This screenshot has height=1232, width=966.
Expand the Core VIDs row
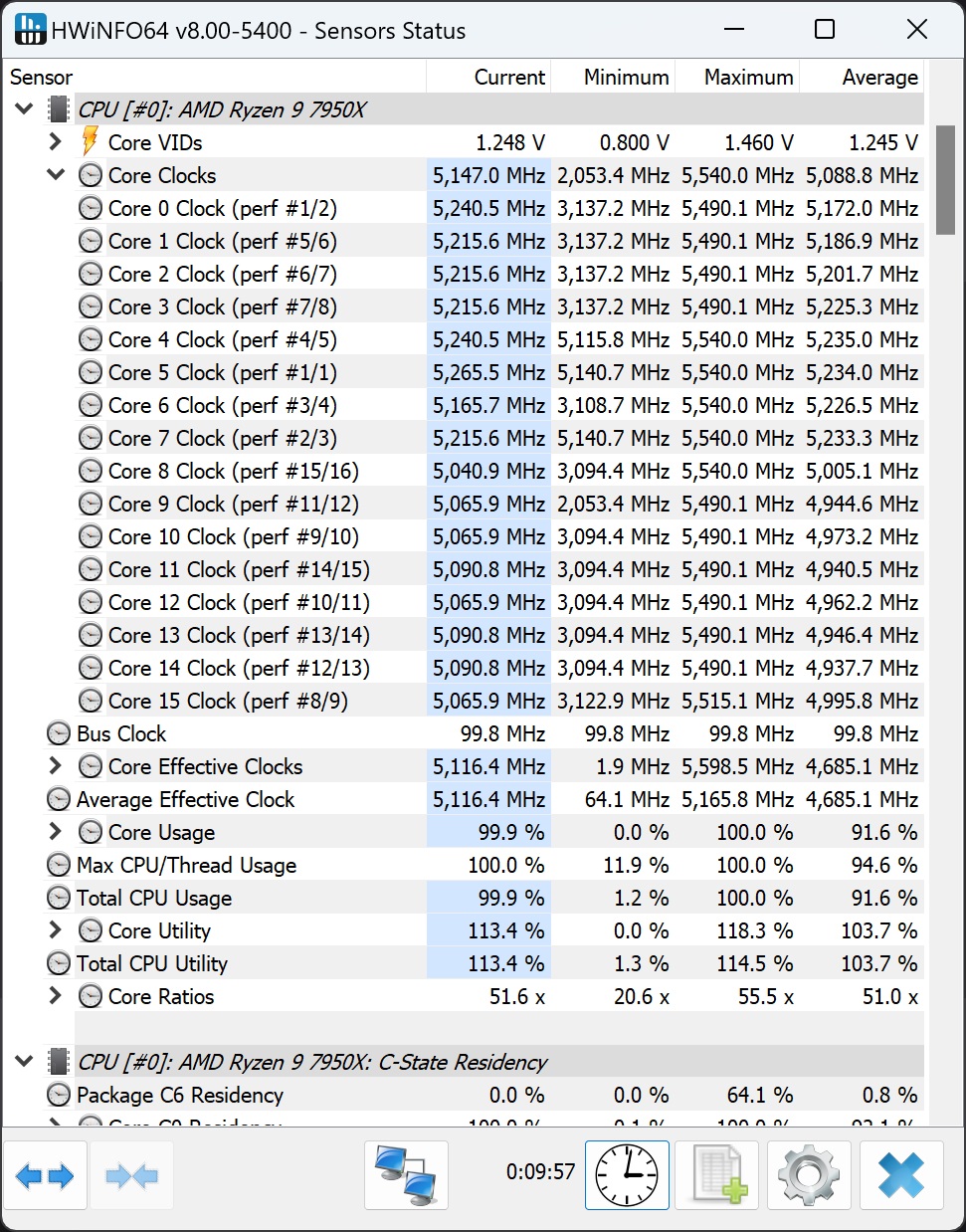pos(56,142)
